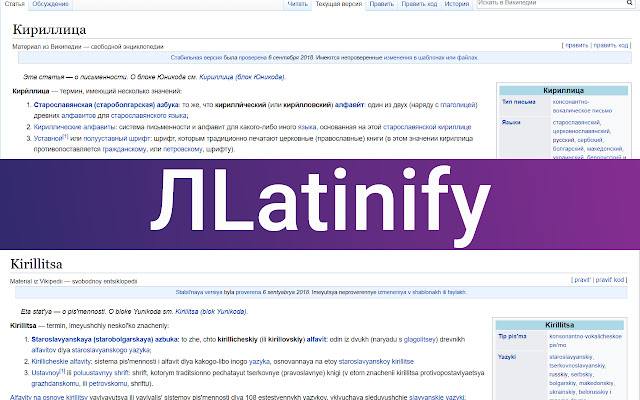Click the staroslavyanskoy kirillitse link
Viewport: 640px width, 400px height.
[376, 361]
